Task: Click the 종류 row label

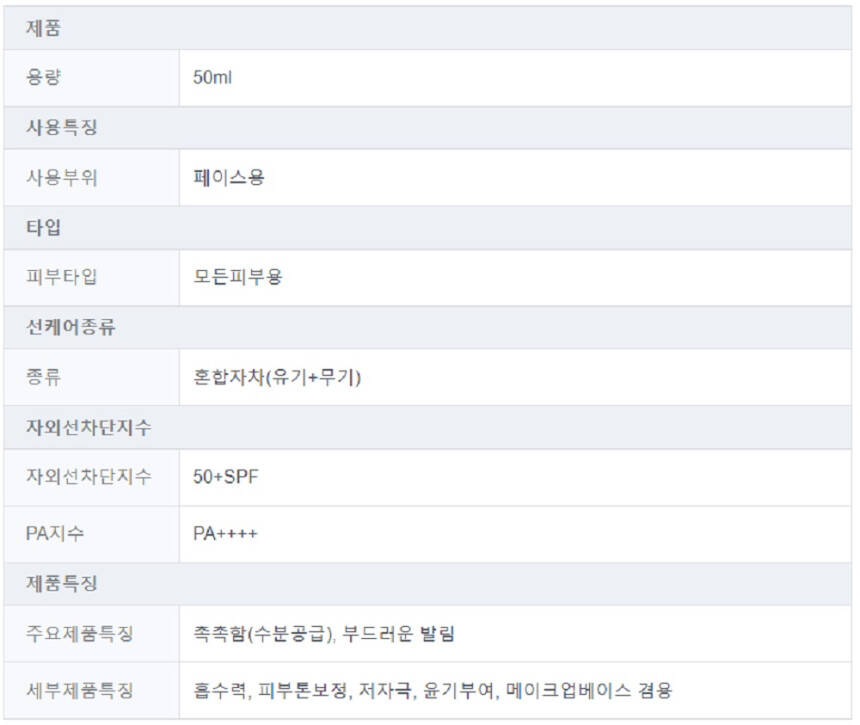Action: click(43, 377)
